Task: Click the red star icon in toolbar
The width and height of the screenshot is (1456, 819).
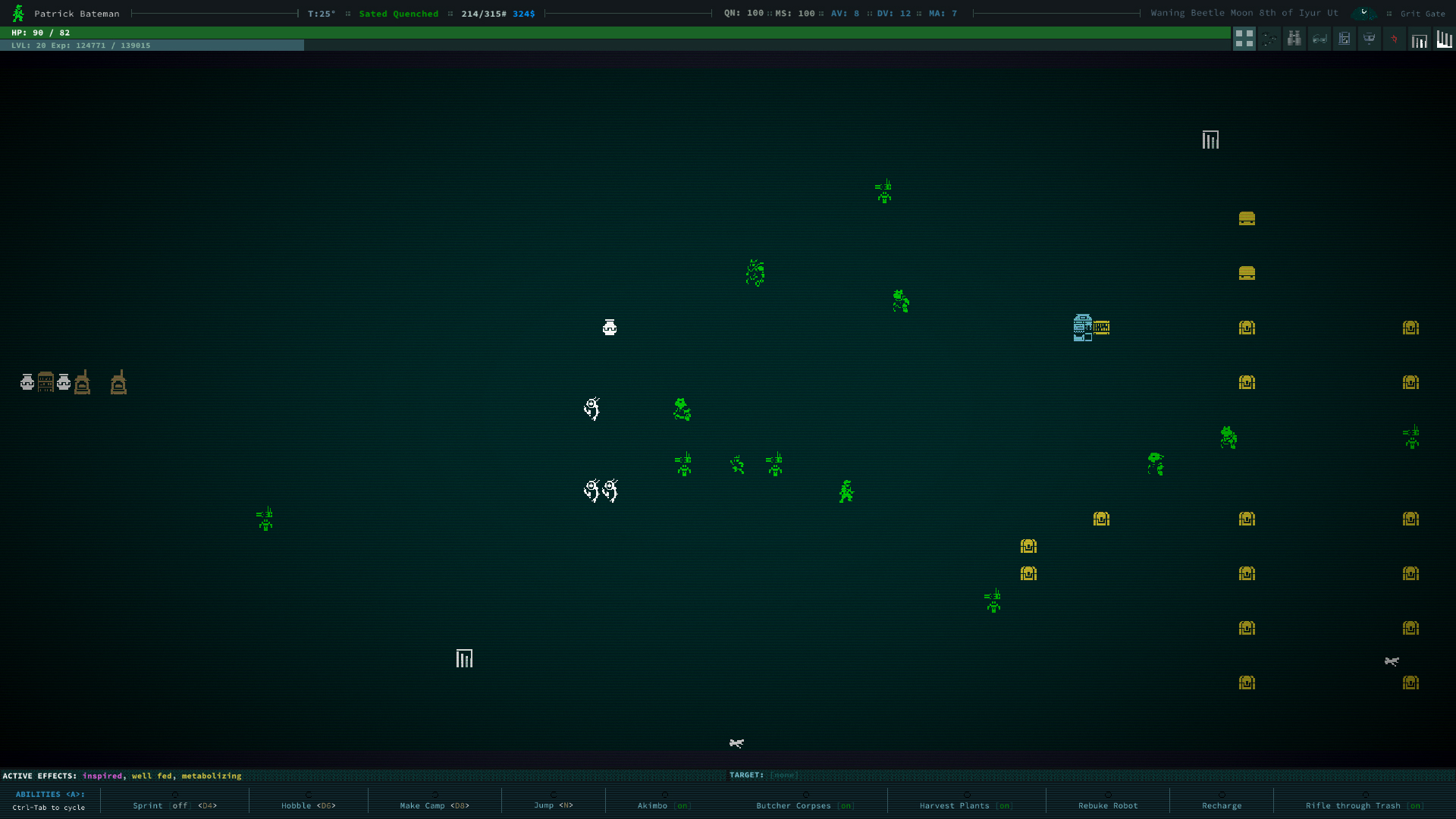Action: tap(1394, 39)
